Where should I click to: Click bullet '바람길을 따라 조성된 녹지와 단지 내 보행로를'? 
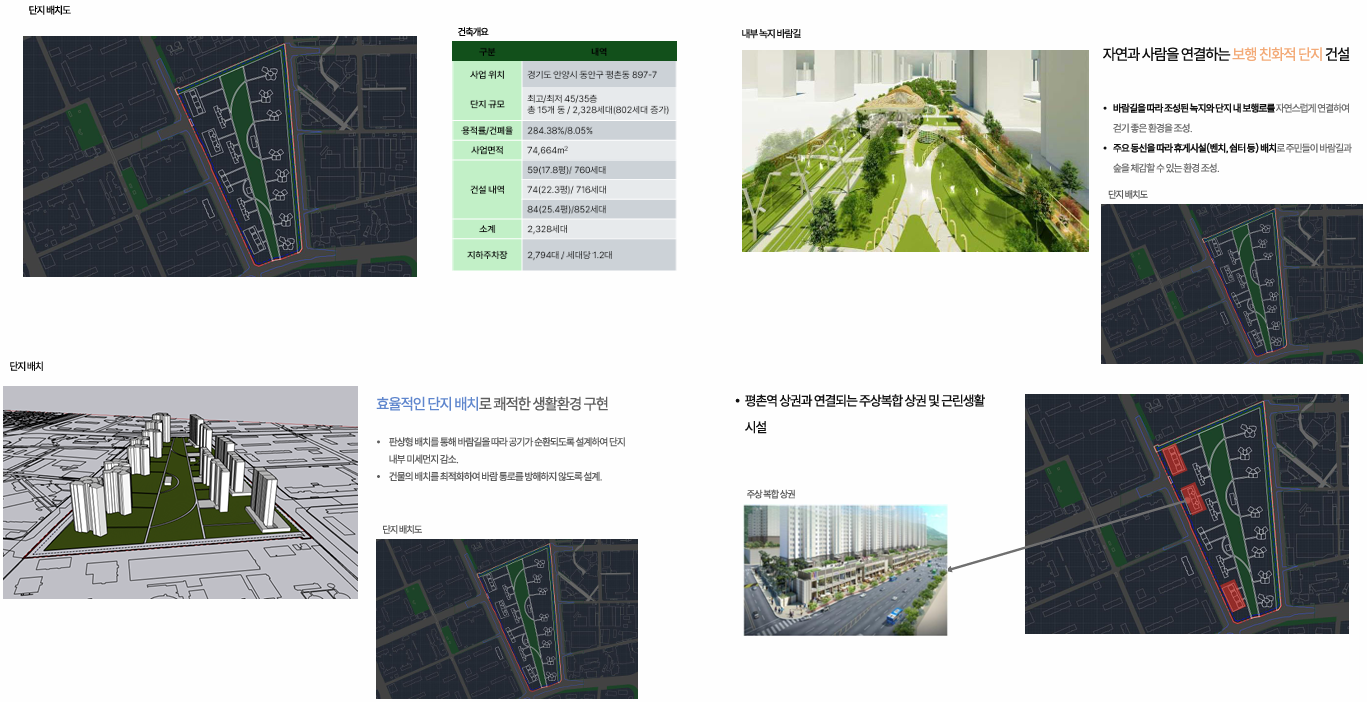point(1193,107)
